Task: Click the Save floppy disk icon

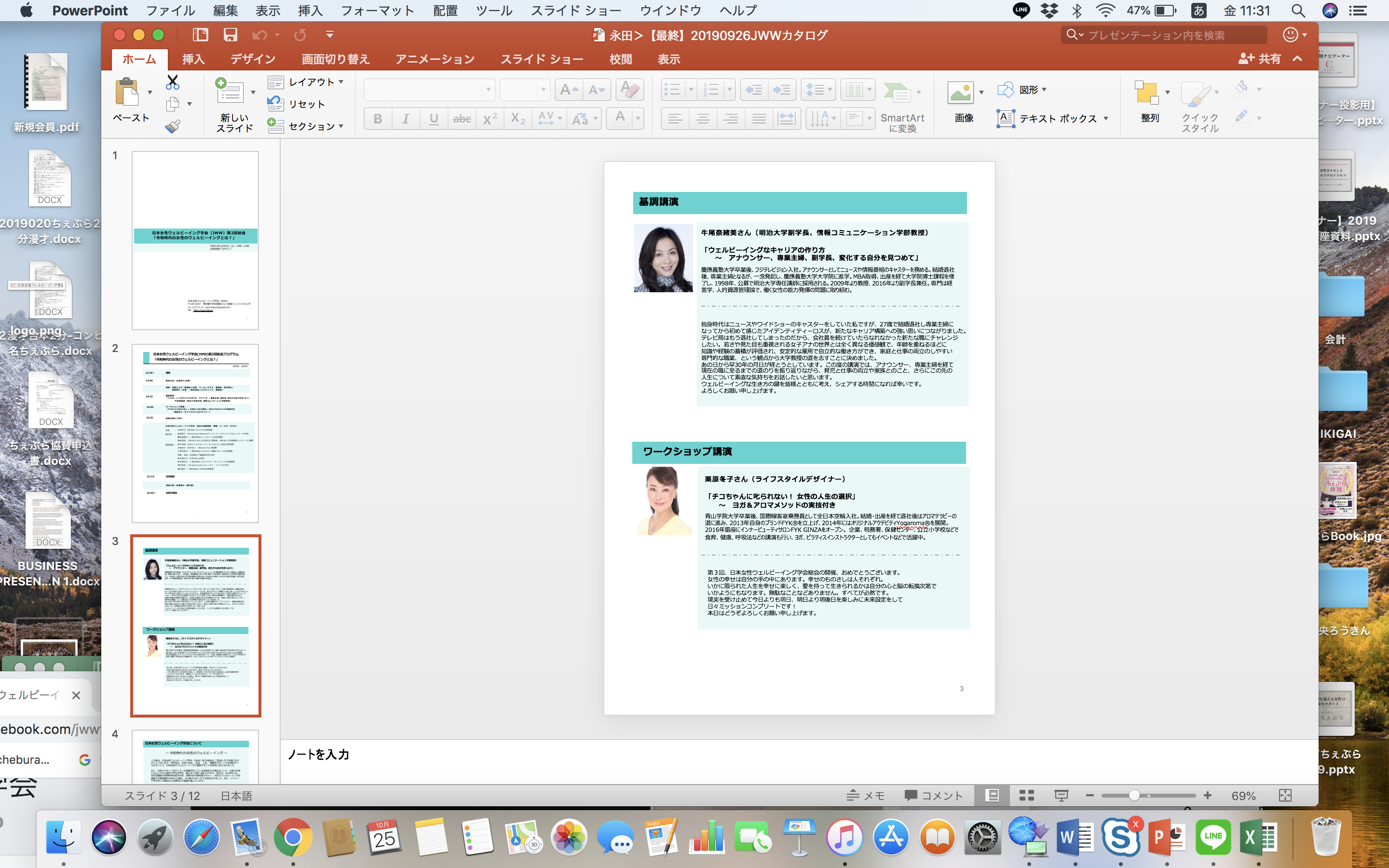Action: coord(230,35)
